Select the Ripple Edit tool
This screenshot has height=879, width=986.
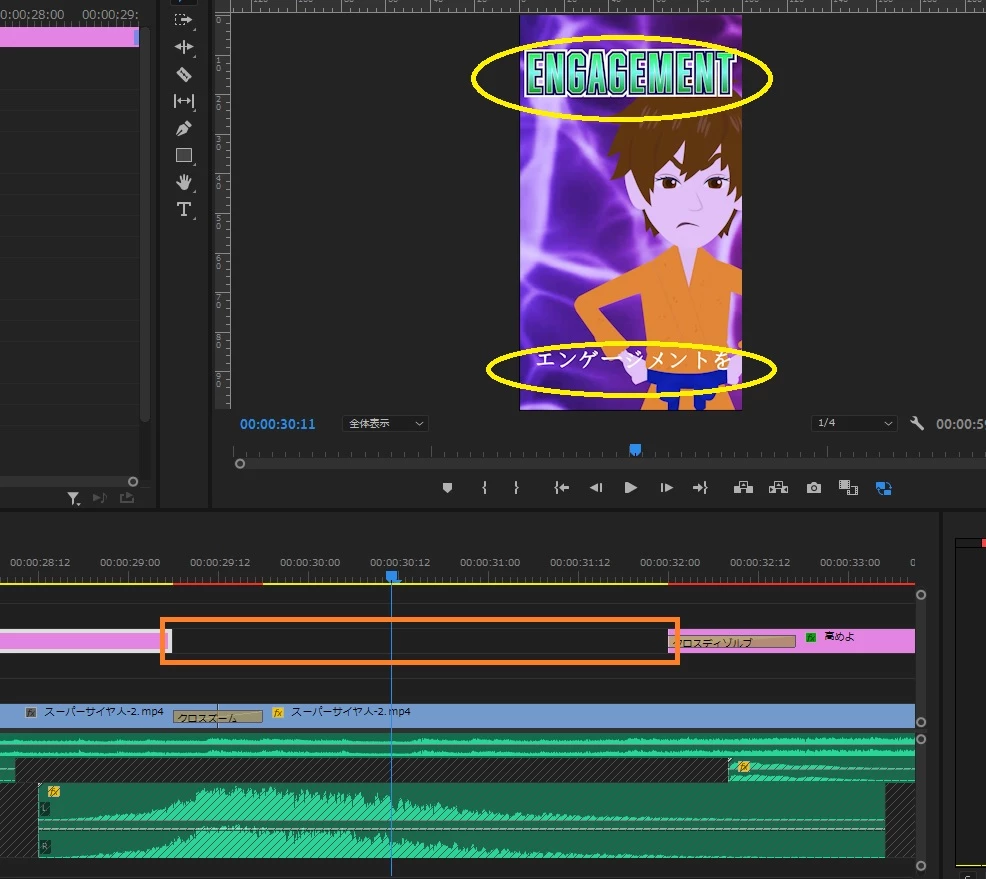[x=184, y=47]
